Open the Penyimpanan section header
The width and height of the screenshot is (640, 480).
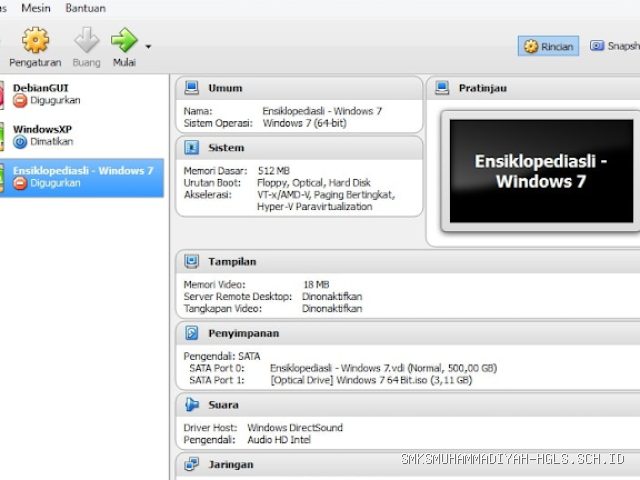(x=408, y=333)
